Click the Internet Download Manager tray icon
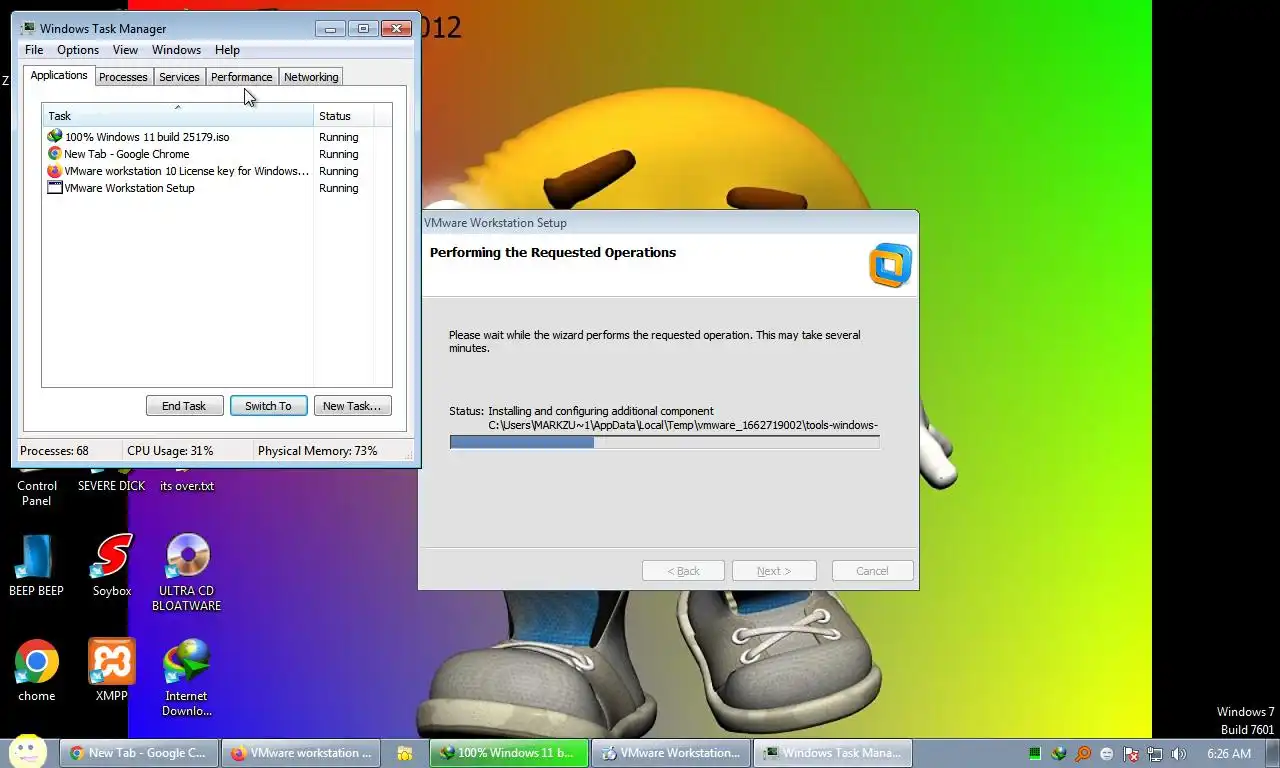 [x=1059, y=754]
